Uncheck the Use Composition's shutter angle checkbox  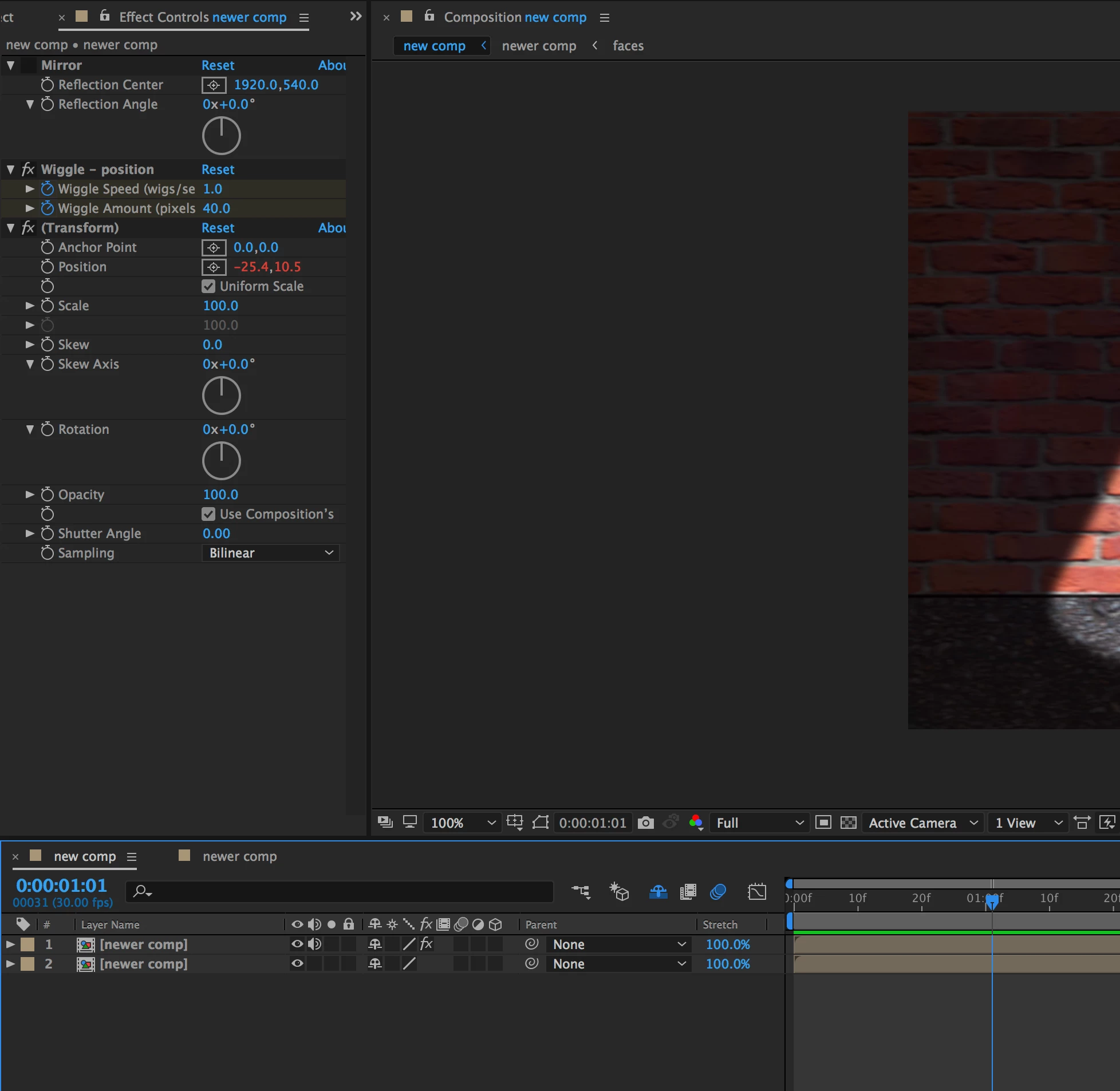click(x=208, y=514)
